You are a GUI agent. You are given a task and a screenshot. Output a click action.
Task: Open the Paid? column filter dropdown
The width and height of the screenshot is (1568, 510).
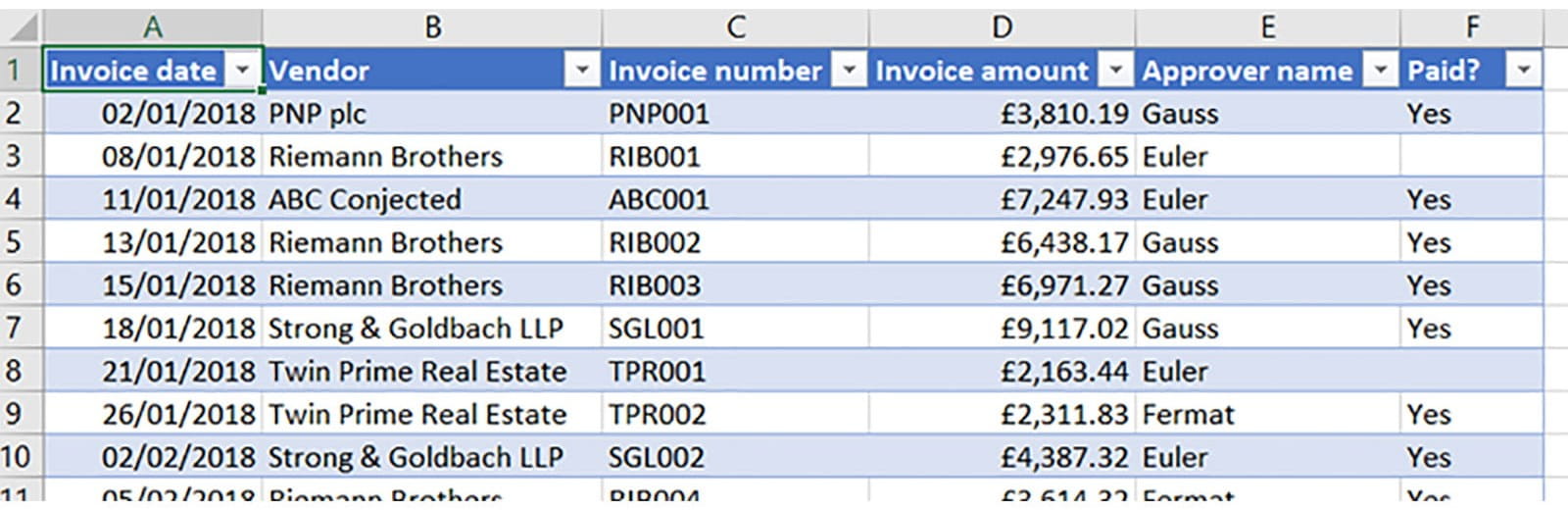[x=1523, y=71]
